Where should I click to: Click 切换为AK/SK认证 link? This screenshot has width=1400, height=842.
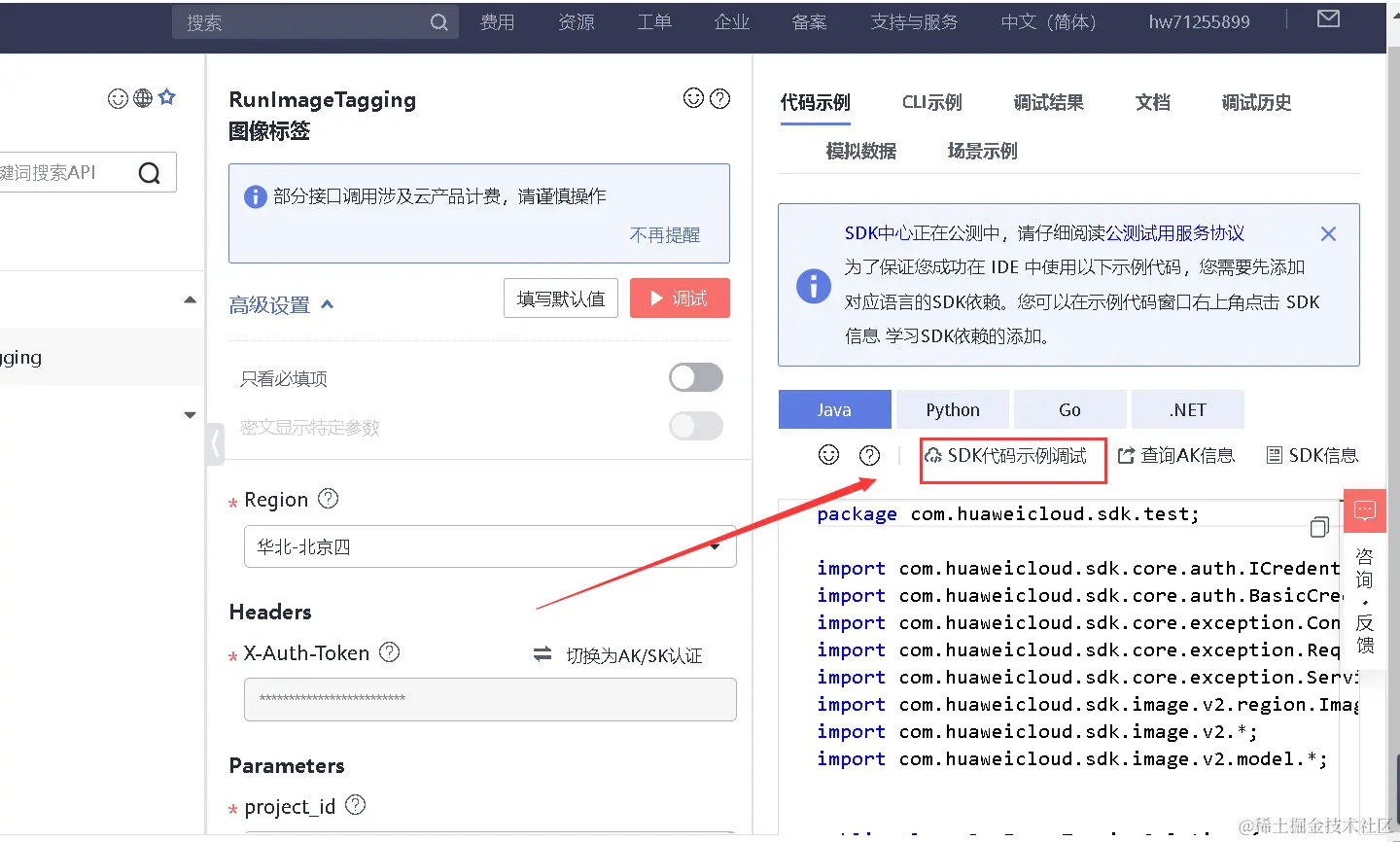634,656
